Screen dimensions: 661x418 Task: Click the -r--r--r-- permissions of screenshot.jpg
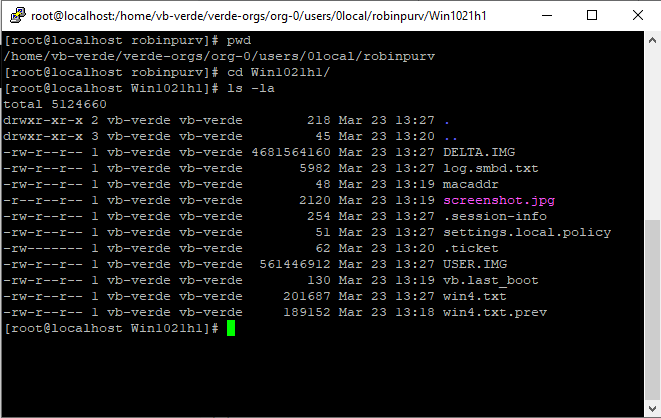43,200
